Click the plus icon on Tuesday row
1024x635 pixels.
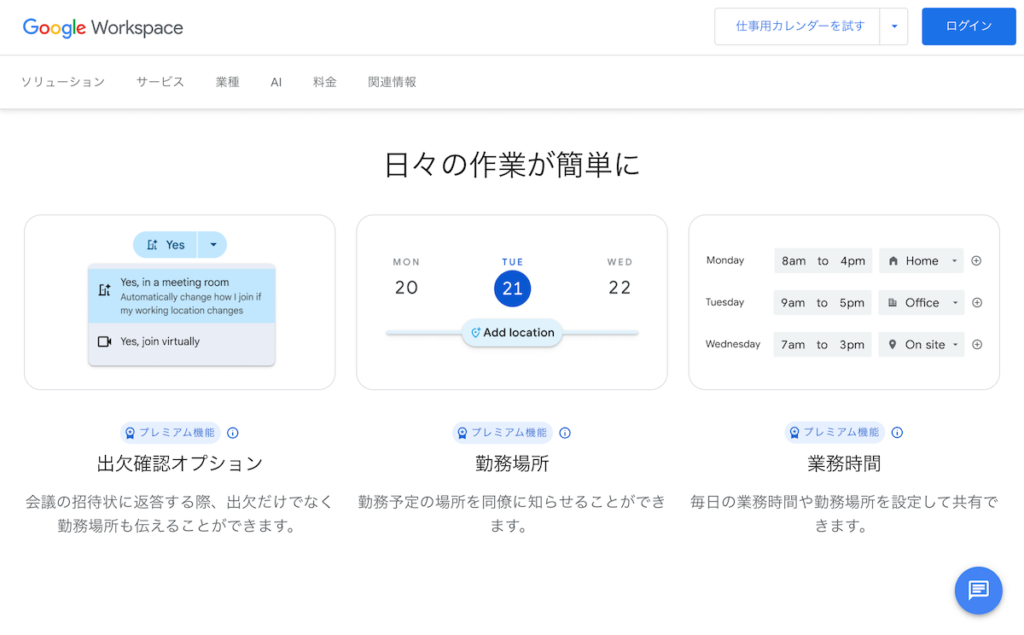coord(977,302)
